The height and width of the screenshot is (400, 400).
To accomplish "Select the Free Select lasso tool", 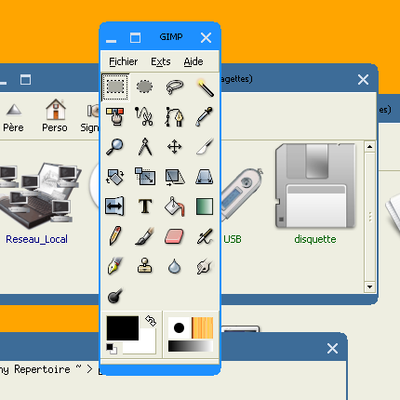I will (174, 87).
